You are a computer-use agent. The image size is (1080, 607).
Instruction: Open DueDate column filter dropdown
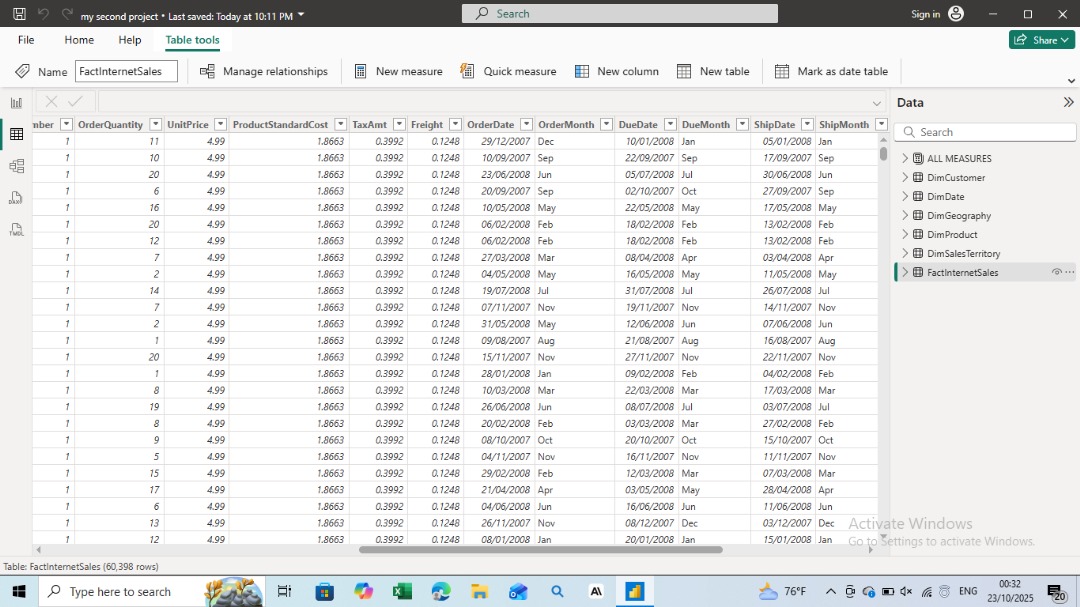tap(670, 124)
